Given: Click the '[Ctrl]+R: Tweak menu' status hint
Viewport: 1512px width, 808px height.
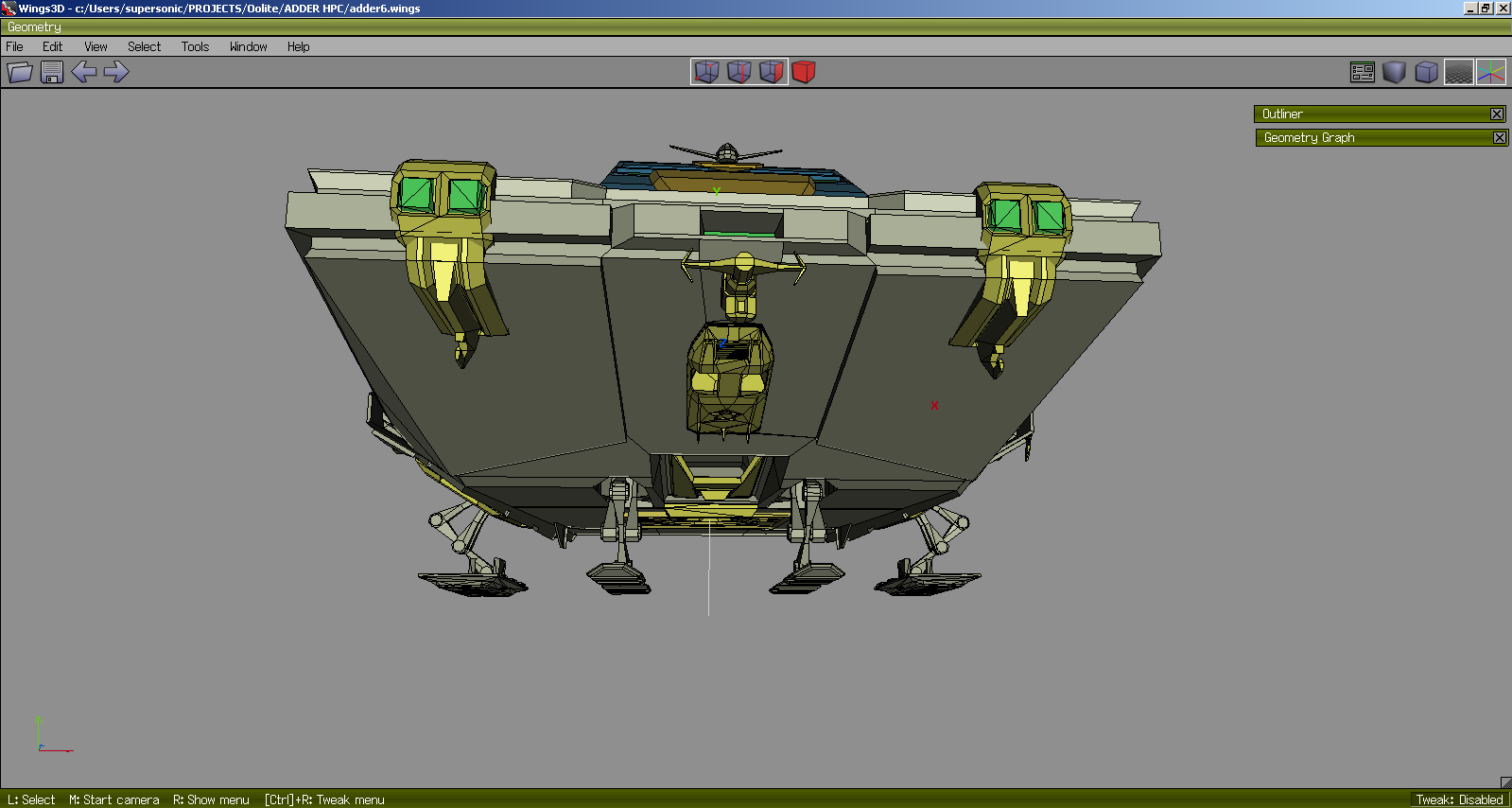Looking at the screenshot, I should click(x=324, y=799).
